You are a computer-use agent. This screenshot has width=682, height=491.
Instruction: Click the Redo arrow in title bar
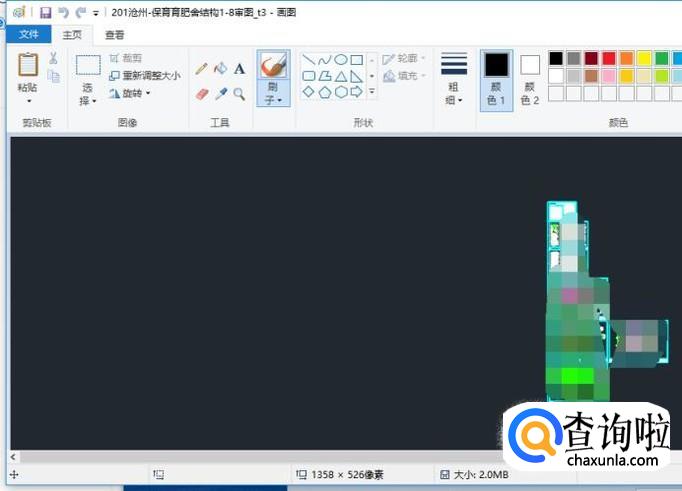coord(80,13)
